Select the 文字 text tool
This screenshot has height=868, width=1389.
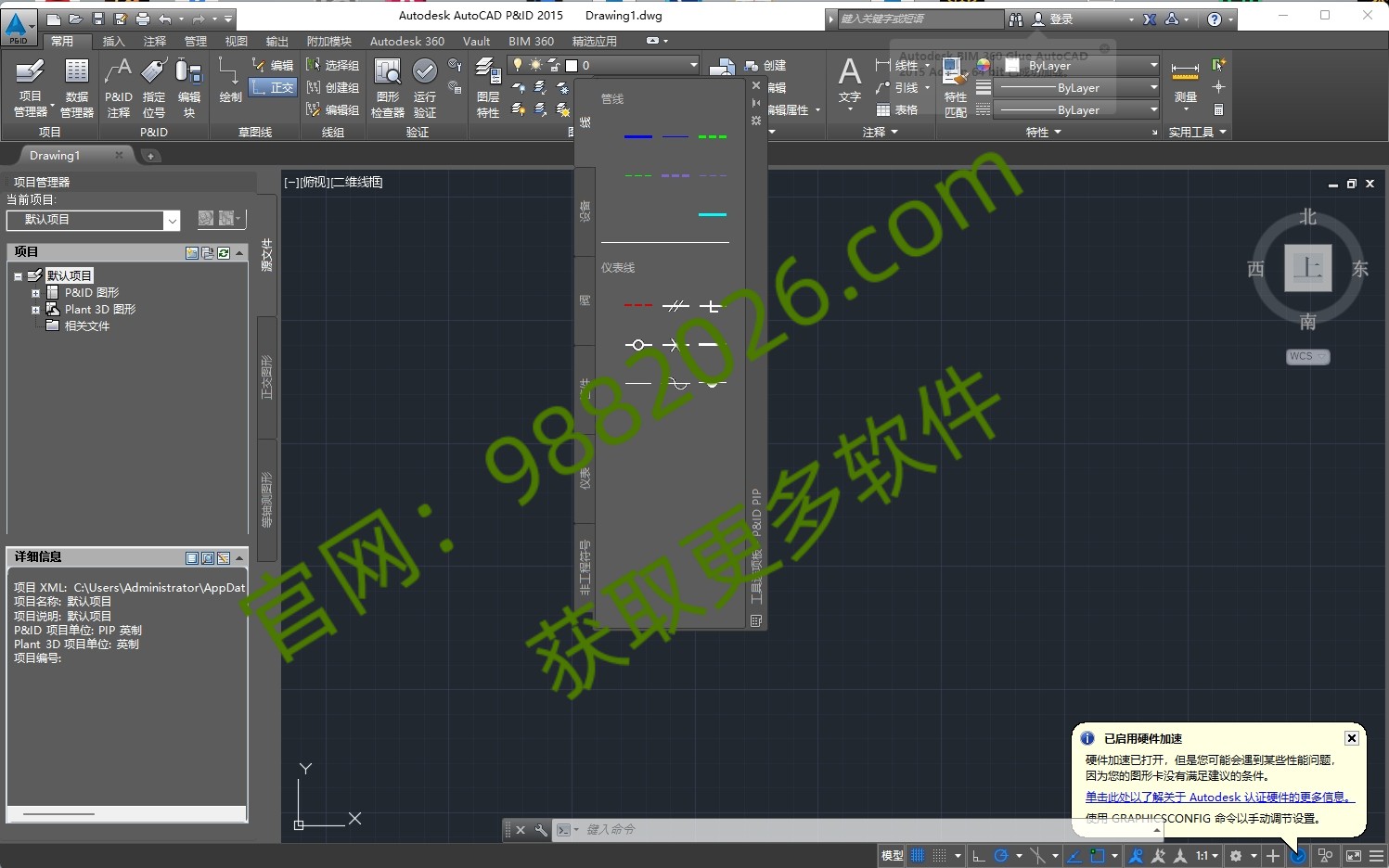[x=850, y=83]
